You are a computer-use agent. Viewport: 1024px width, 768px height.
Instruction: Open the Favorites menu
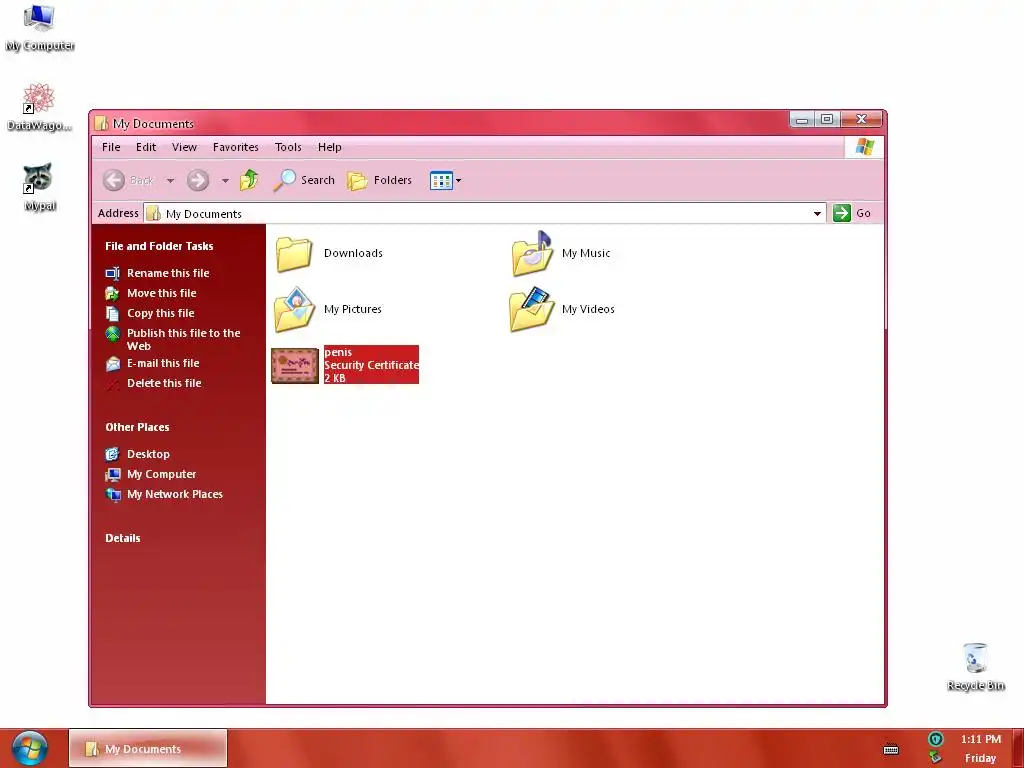point(236,147)
